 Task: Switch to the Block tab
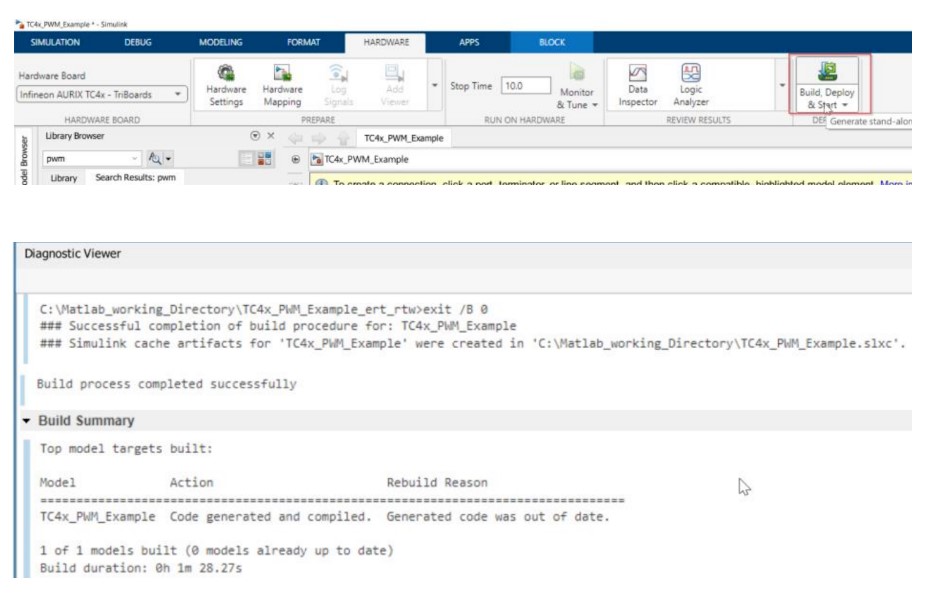(x=552, y=42)
